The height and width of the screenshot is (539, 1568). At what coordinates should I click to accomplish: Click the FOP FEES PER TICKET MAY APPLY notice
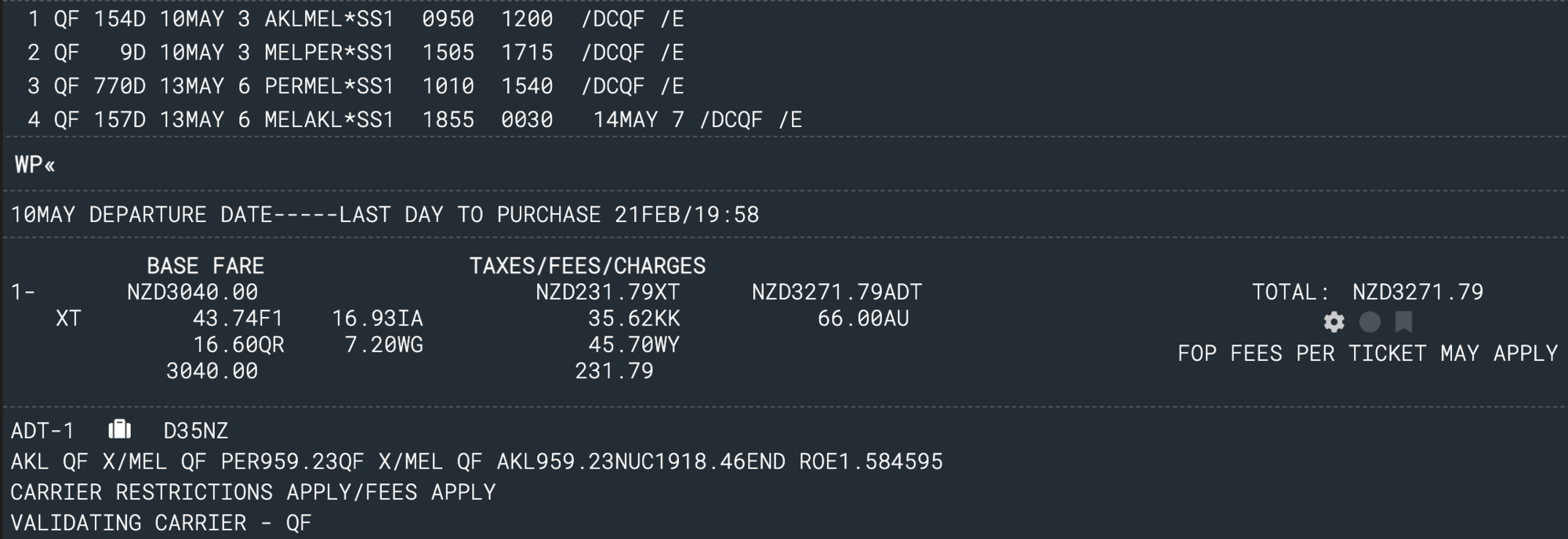(x=1367, y=353)
